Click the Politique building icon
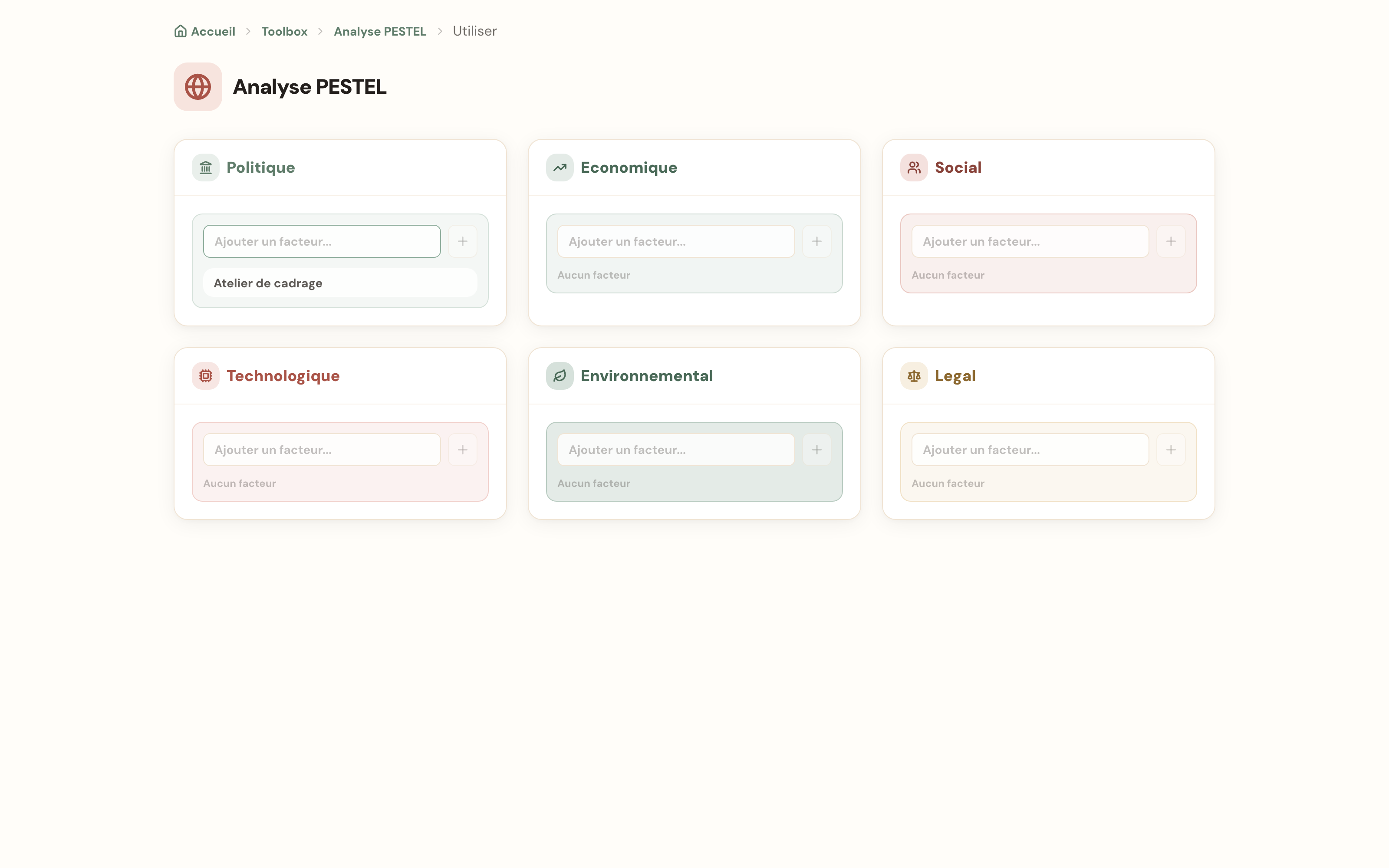Image resolution: width=1389 pixels, height=868 pixels. [x=205, y=168]
